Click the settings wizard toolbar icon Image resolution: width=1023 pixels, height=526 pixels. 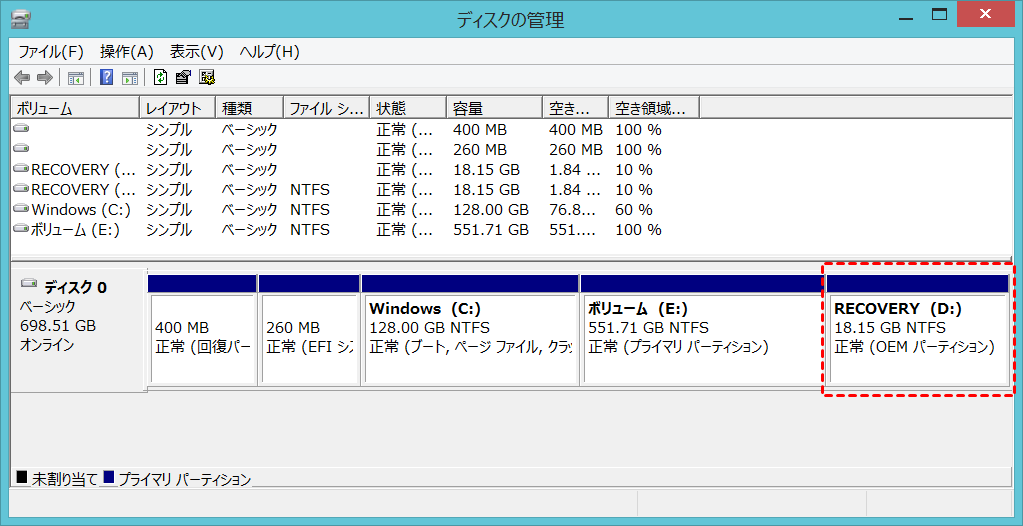tap(207, 78)
